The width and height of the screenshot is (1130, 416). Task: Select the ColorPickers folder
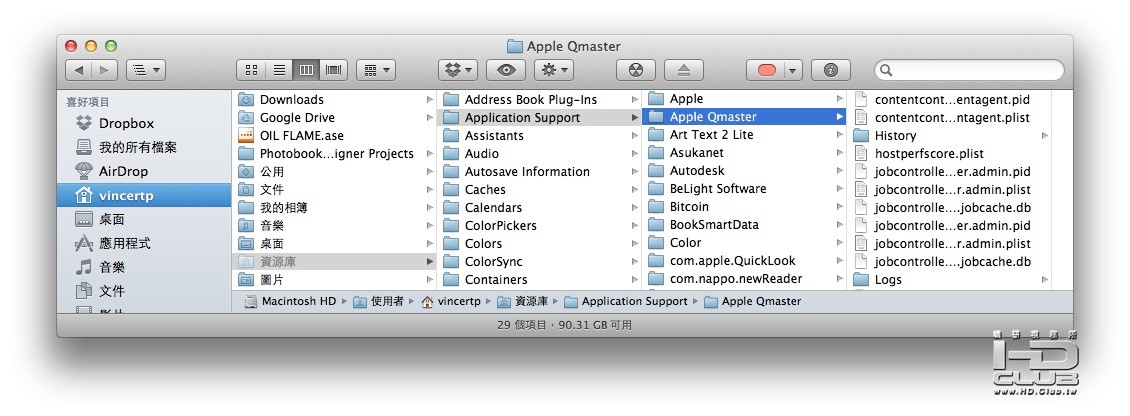(x=539, y=226)
